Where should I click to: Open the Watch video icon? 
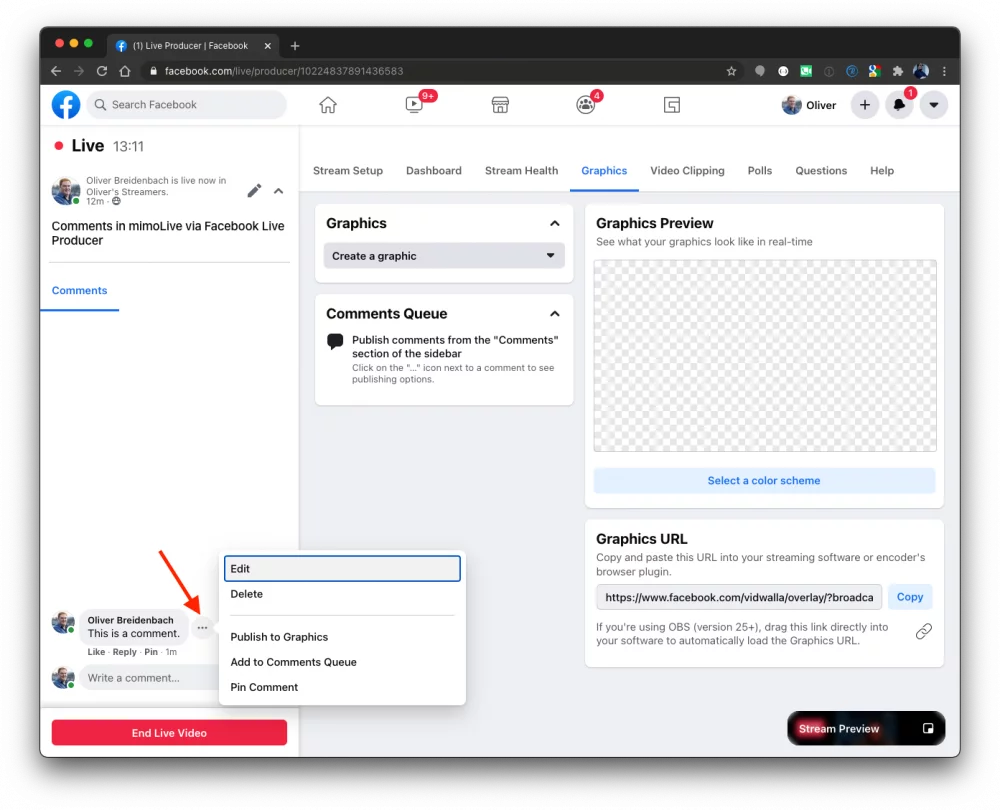pos(414,105)
